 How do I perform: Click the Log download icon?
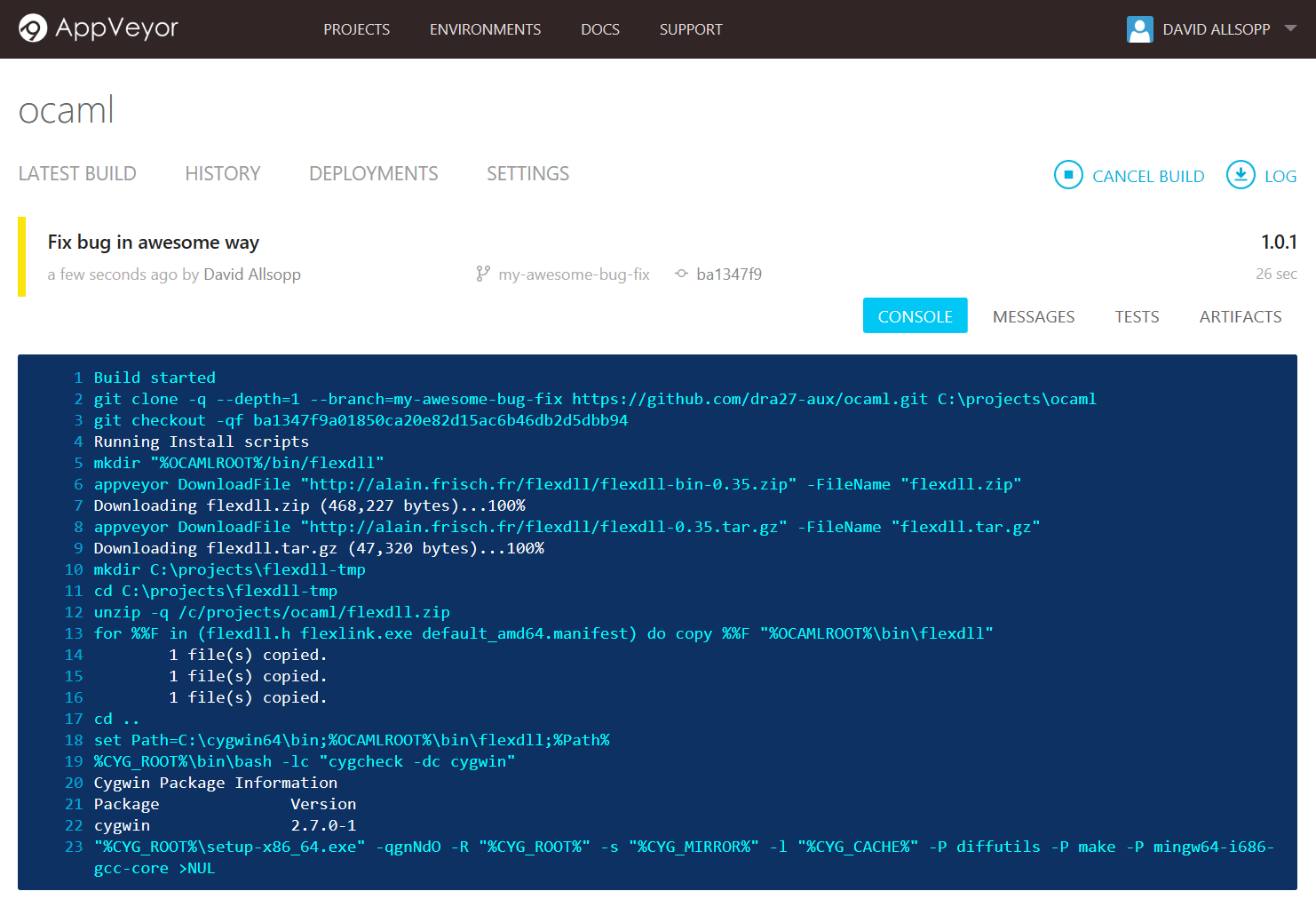[x=1241, y=175]
